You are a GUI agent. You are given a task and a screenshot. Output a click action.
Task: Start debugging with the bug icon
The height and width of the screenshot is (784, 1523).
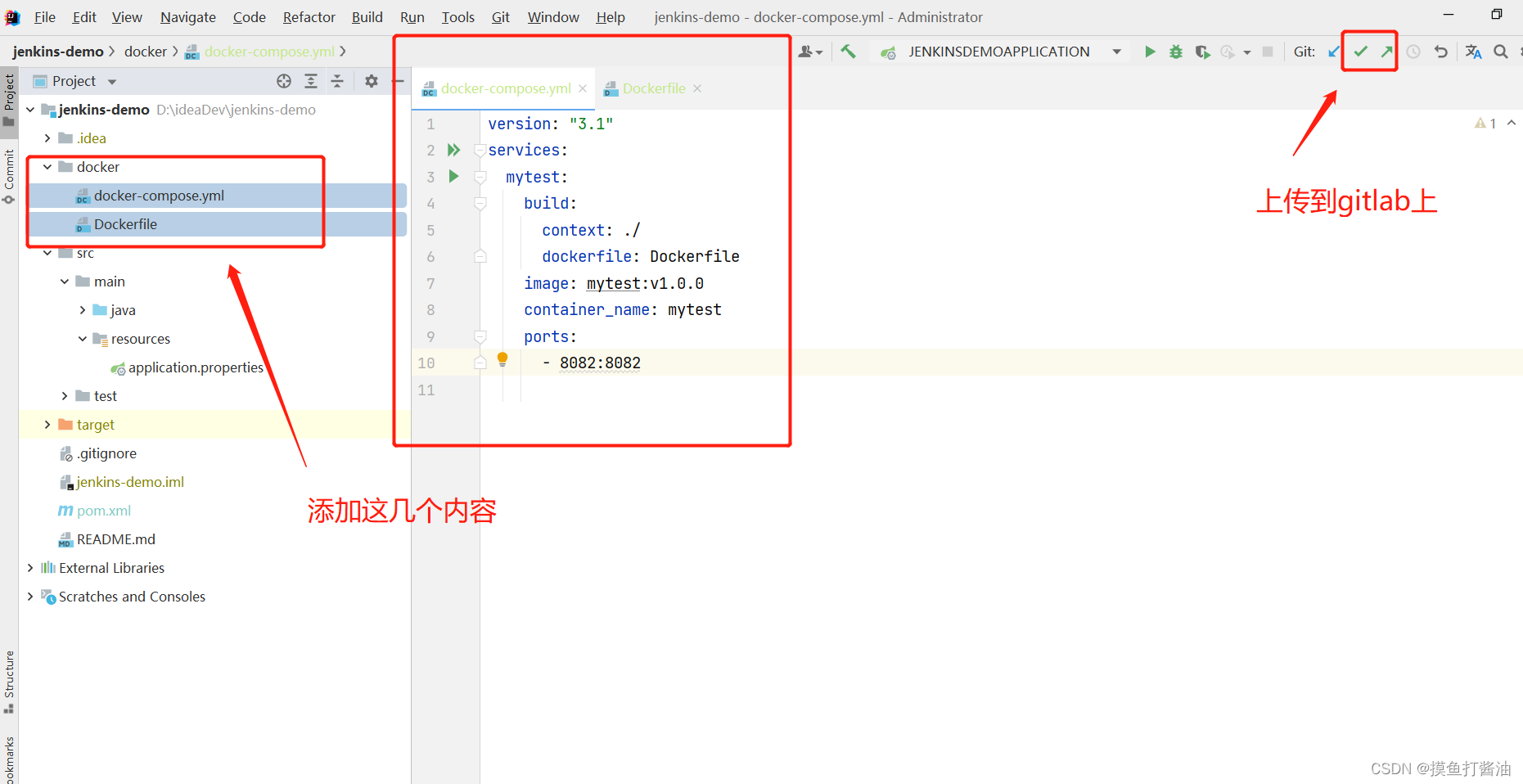[1176, 52]
